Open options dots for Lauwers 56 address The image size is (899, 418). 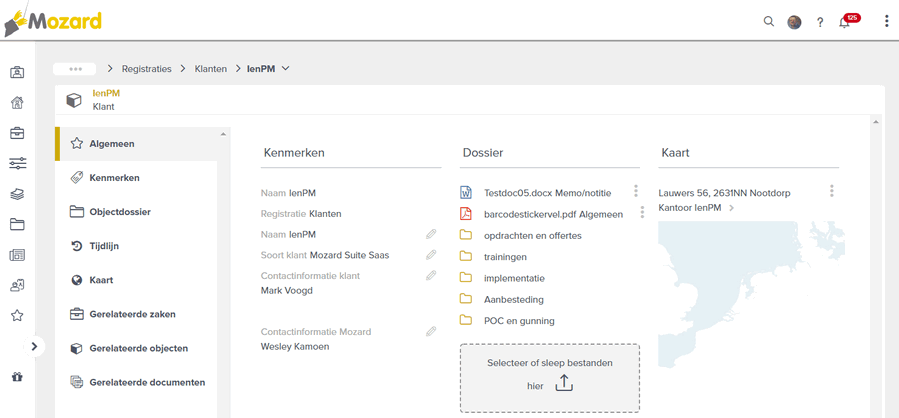832,191
